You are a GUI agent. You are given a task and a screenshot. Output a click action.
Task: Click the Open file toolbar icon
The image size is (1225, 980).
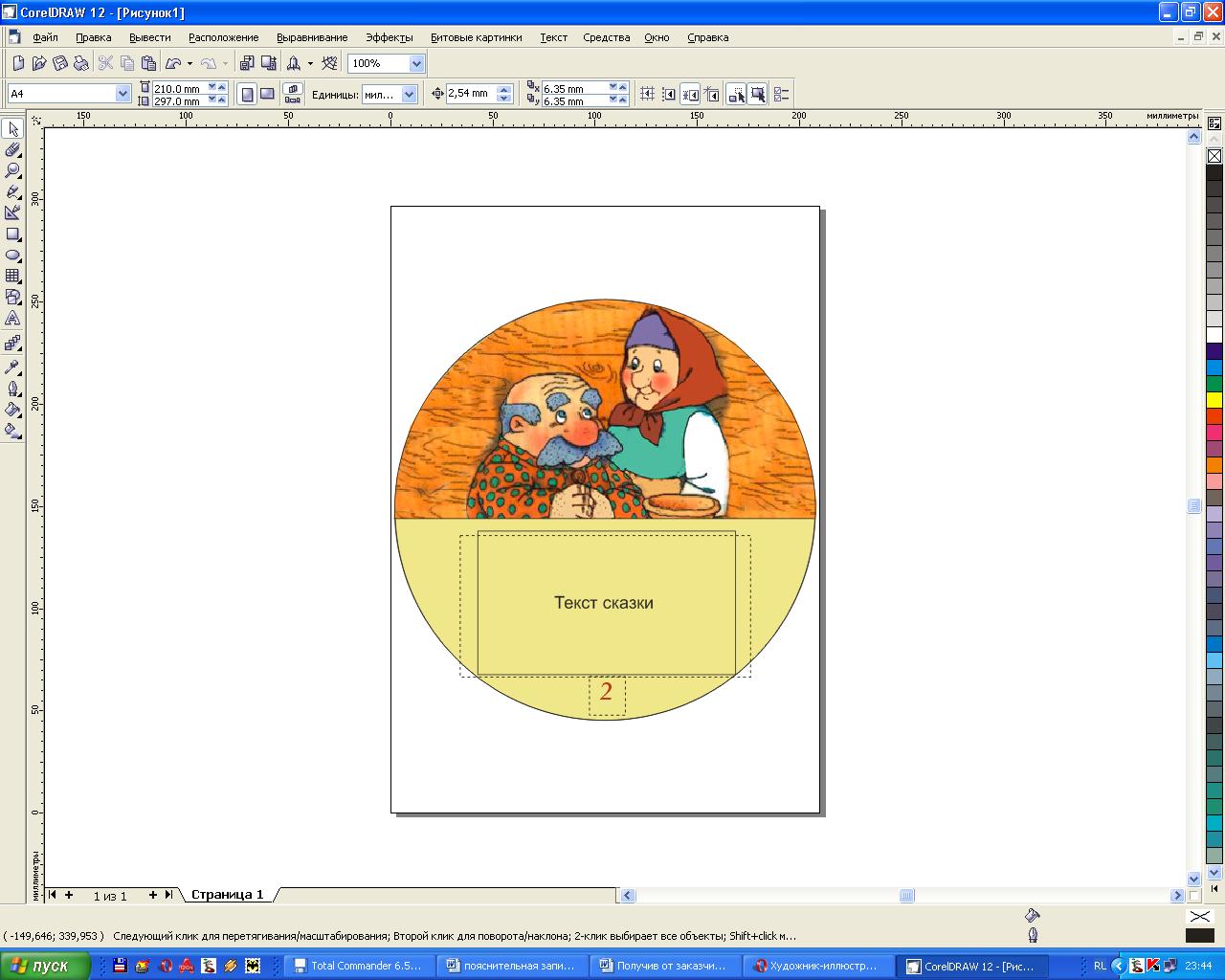point(39,63)
